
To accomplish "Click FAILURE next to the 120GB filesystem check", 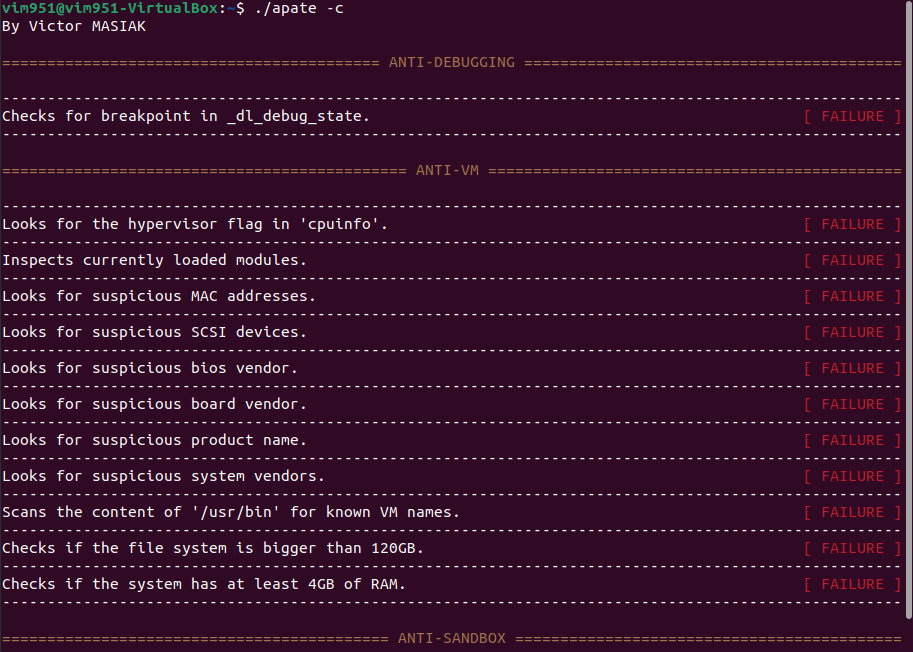I will 851,547.
